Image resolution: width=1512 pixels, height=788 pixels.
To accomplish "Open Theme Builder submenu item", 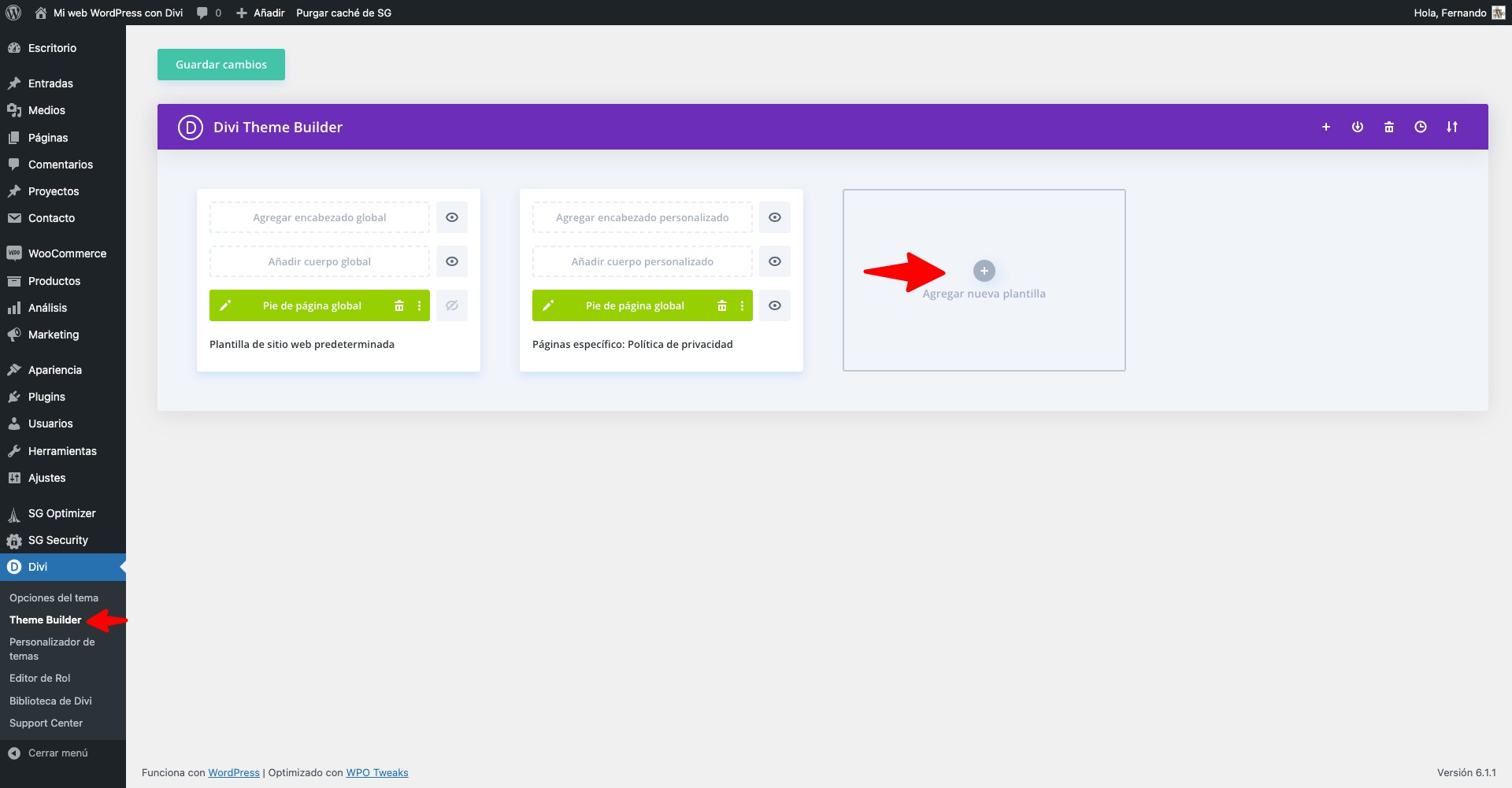I will [x=45, y=620].
